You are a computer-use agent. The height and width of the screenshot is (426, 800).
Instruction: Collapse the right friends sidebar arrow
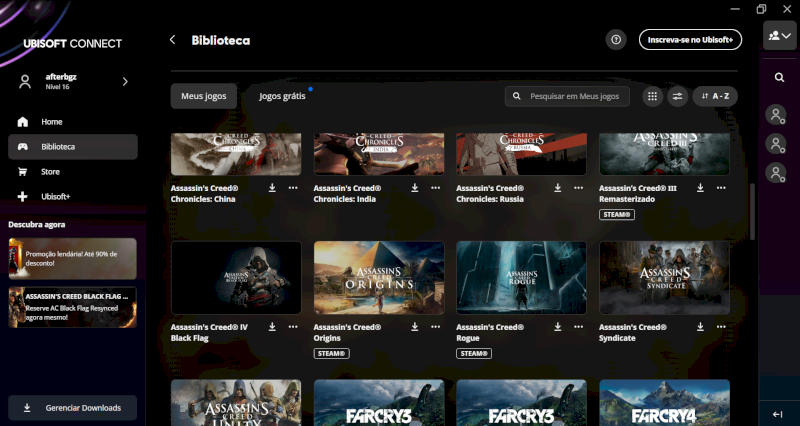point(778,413)
